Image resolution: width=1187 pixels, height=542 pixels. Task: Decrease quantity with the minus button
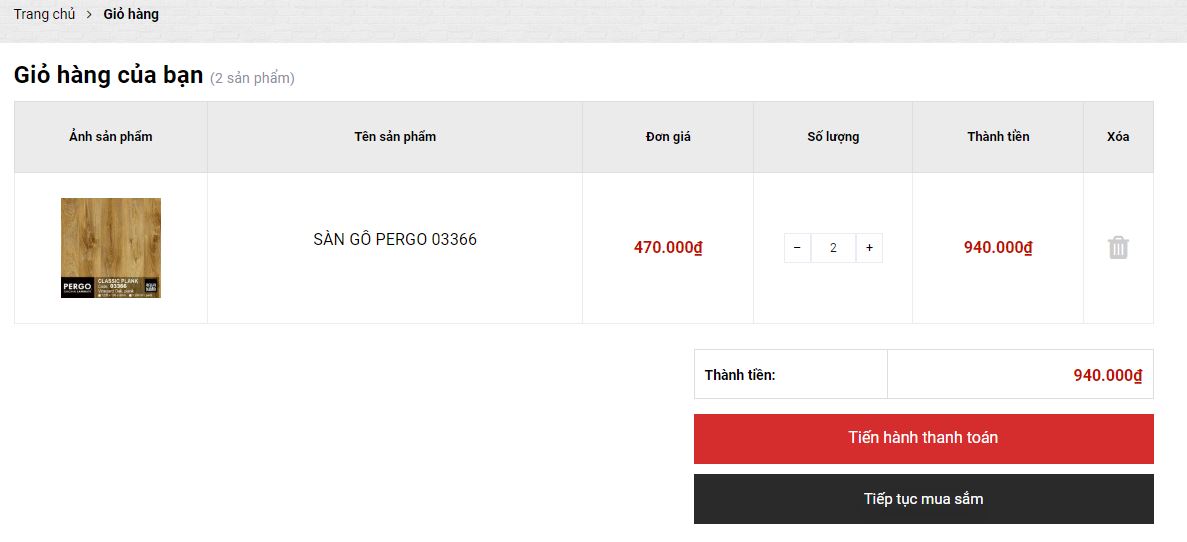pyautogui.click(x=797, y=248)
